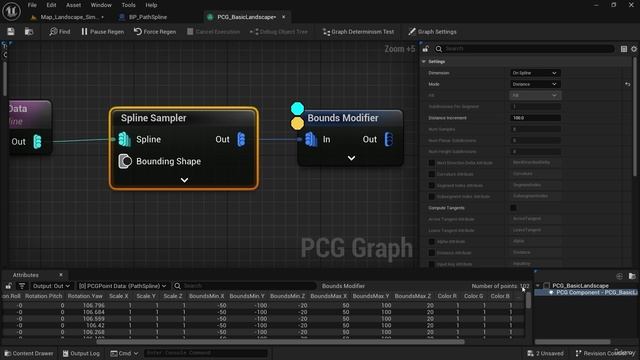
Task: Open the Mode dropdown
Action: click(535, 84)
